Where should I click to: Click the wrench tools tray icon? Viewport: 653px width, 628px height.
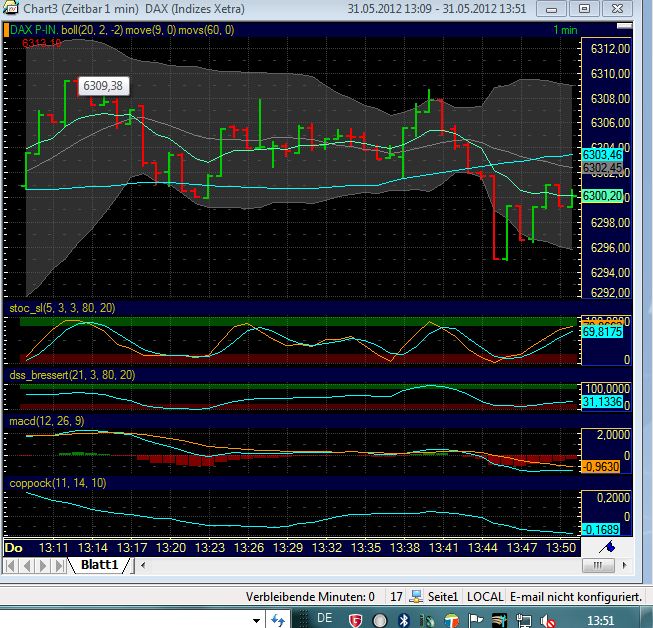point(499,620)
